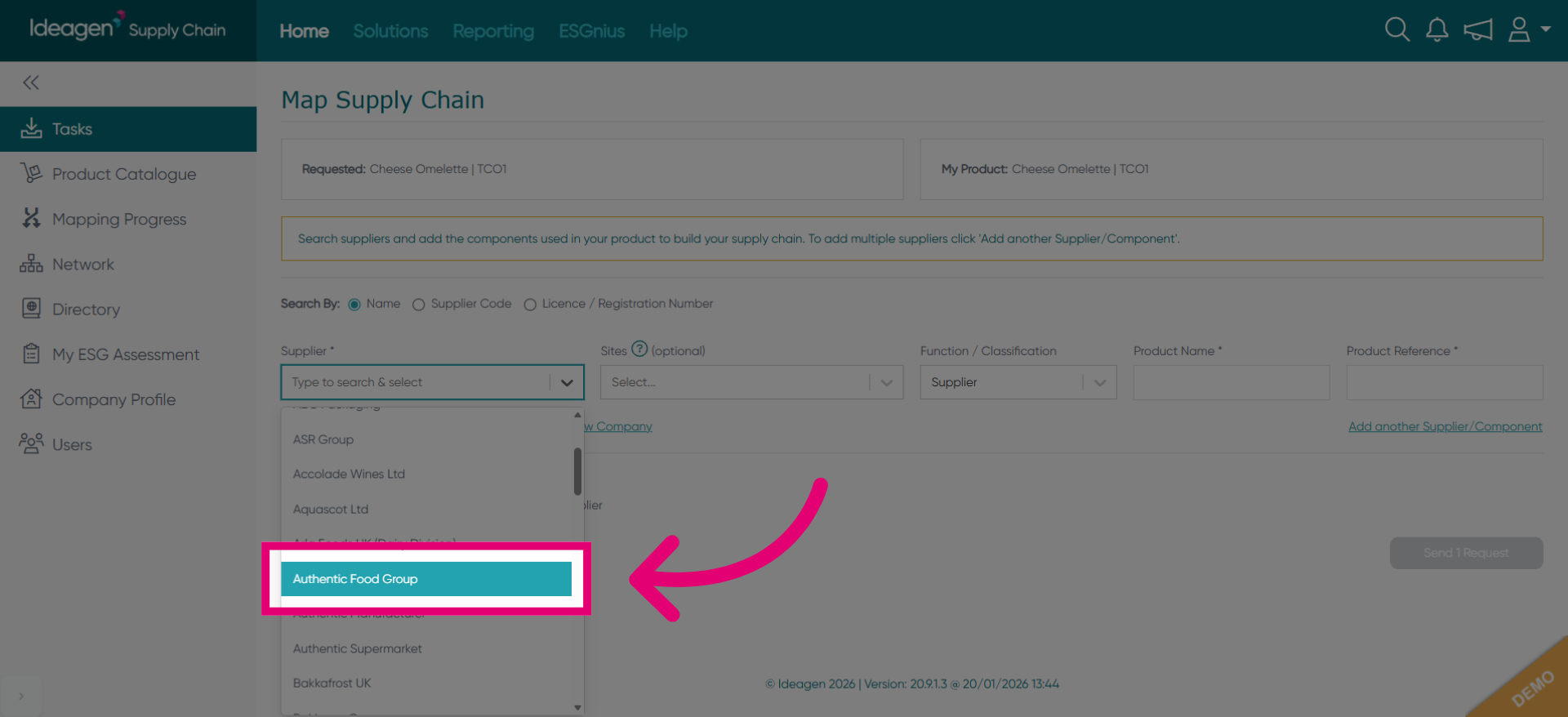Click the Sites help question-mark icon
Viewport: 1568px width, 717px height.
[x=639, y=349]
